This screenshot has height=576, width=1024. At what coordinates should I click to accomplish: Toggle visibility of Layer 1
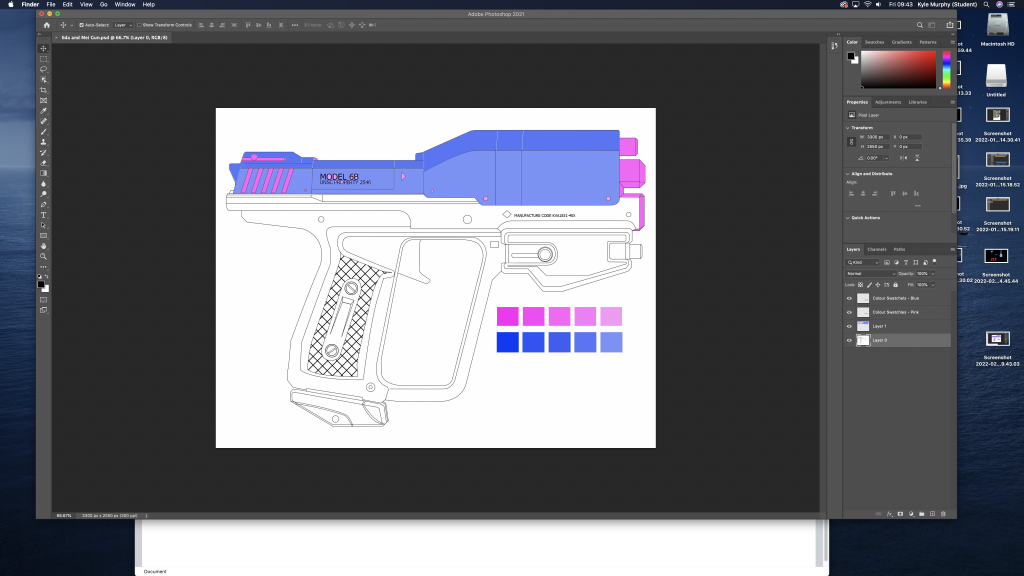(x=850, y=327)
